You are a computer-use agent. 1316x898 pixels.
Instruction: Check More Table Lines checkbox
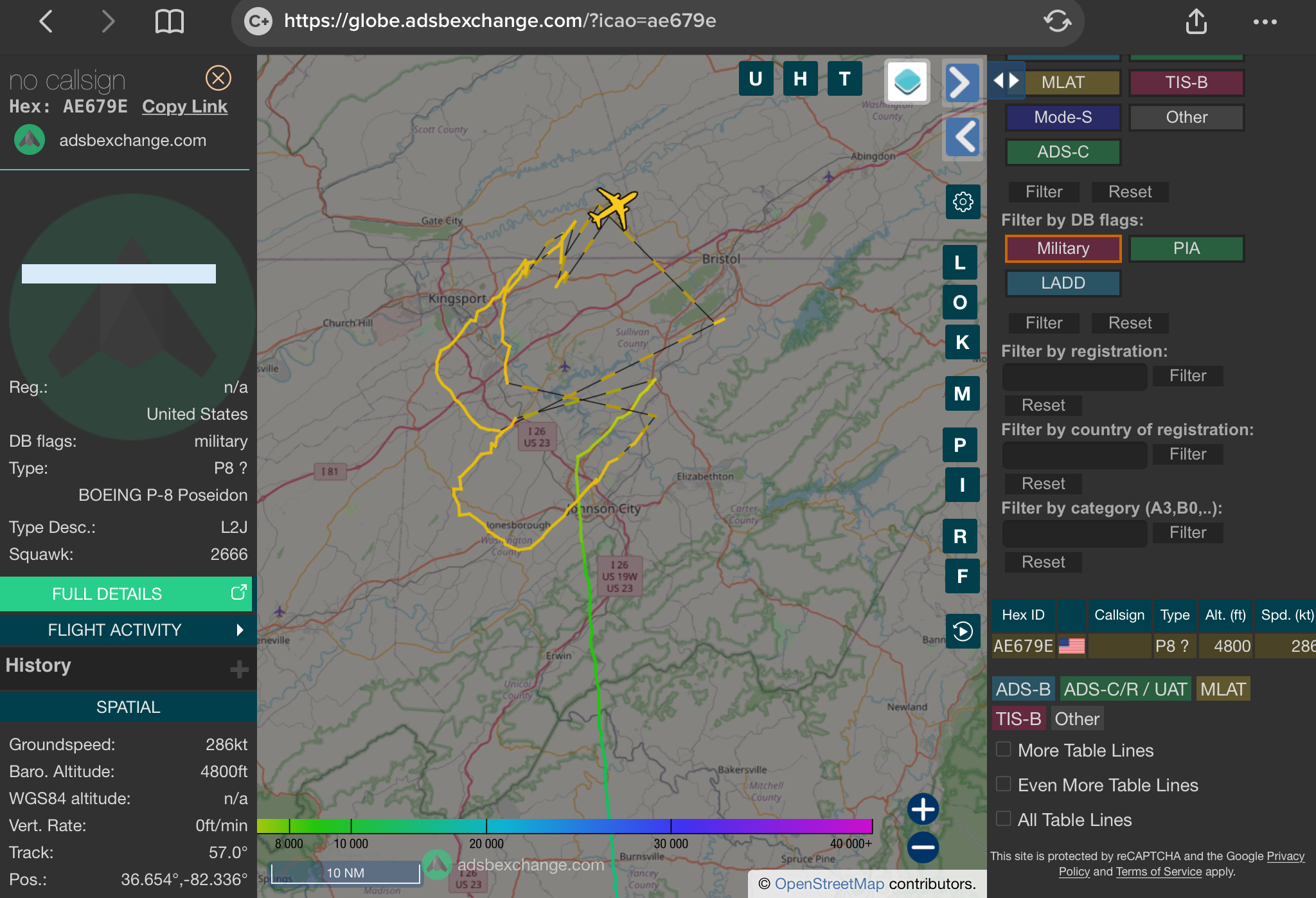(x=1003, y=750)
